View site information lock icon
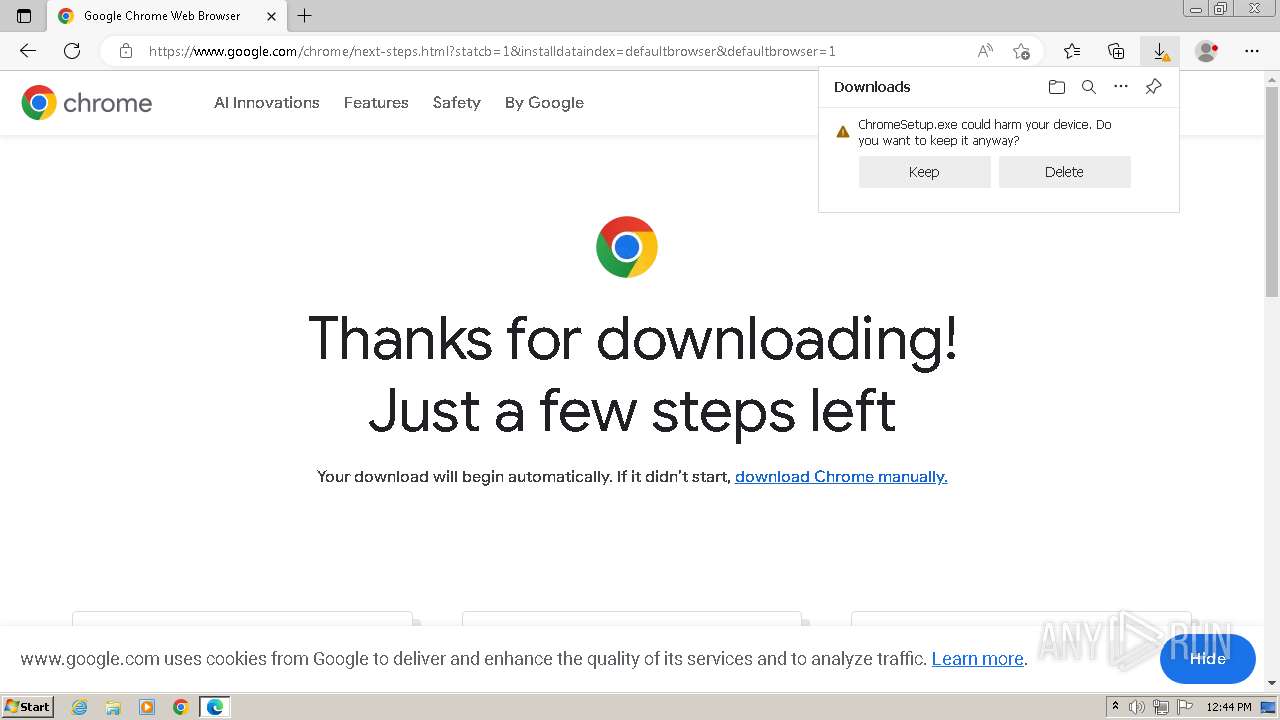The height and width of the screenshot is (720, 1280). (x=125, y=51)
